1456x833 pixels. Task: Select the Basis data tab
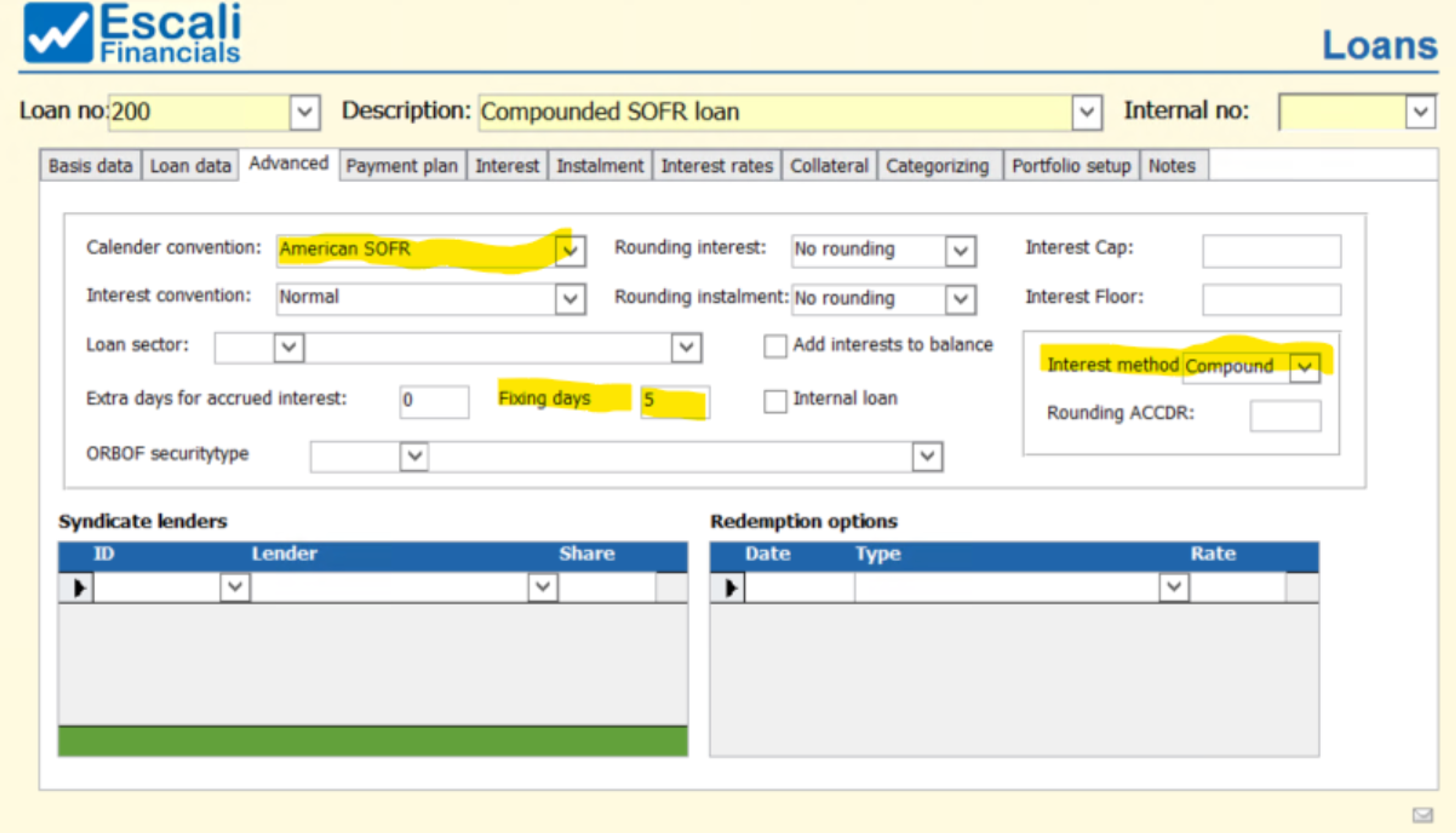click(90, 166)
